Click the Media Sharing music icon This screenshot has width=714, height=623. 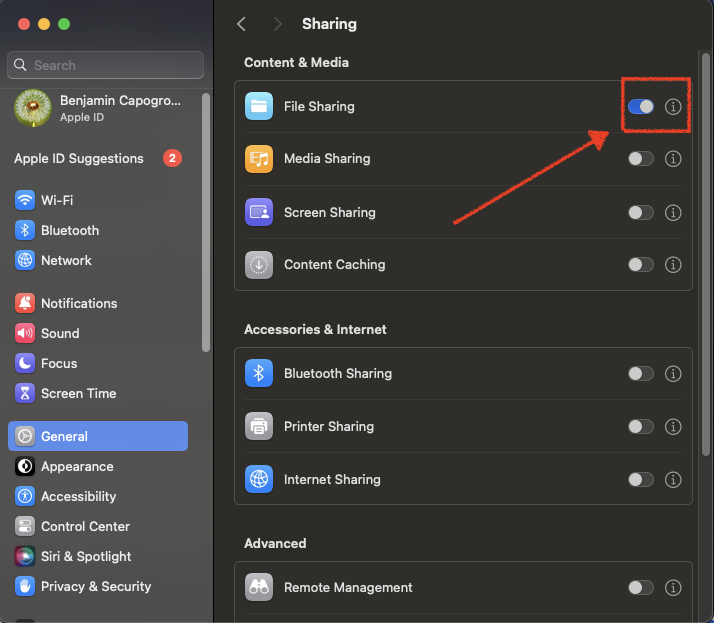[259, 159]
